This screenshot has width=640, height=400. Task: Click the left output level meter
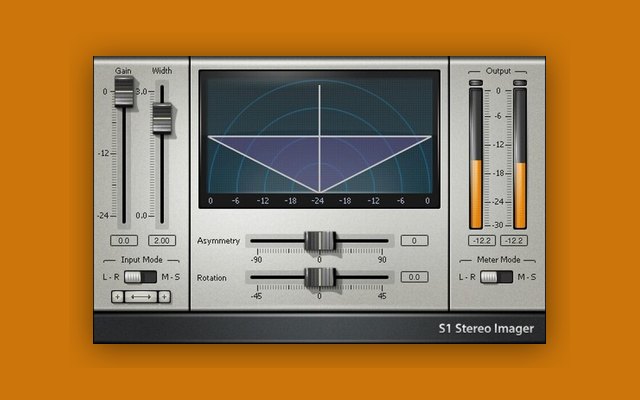(x=476, y=158)
